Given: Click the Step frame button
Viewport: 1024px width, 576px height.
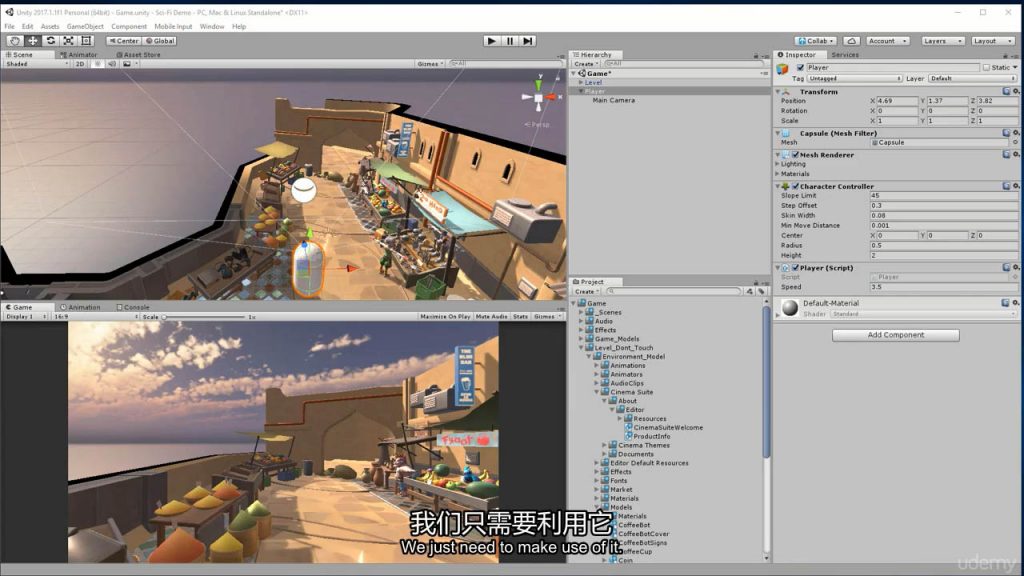Looking at the screenshot, I should [527, 41].
